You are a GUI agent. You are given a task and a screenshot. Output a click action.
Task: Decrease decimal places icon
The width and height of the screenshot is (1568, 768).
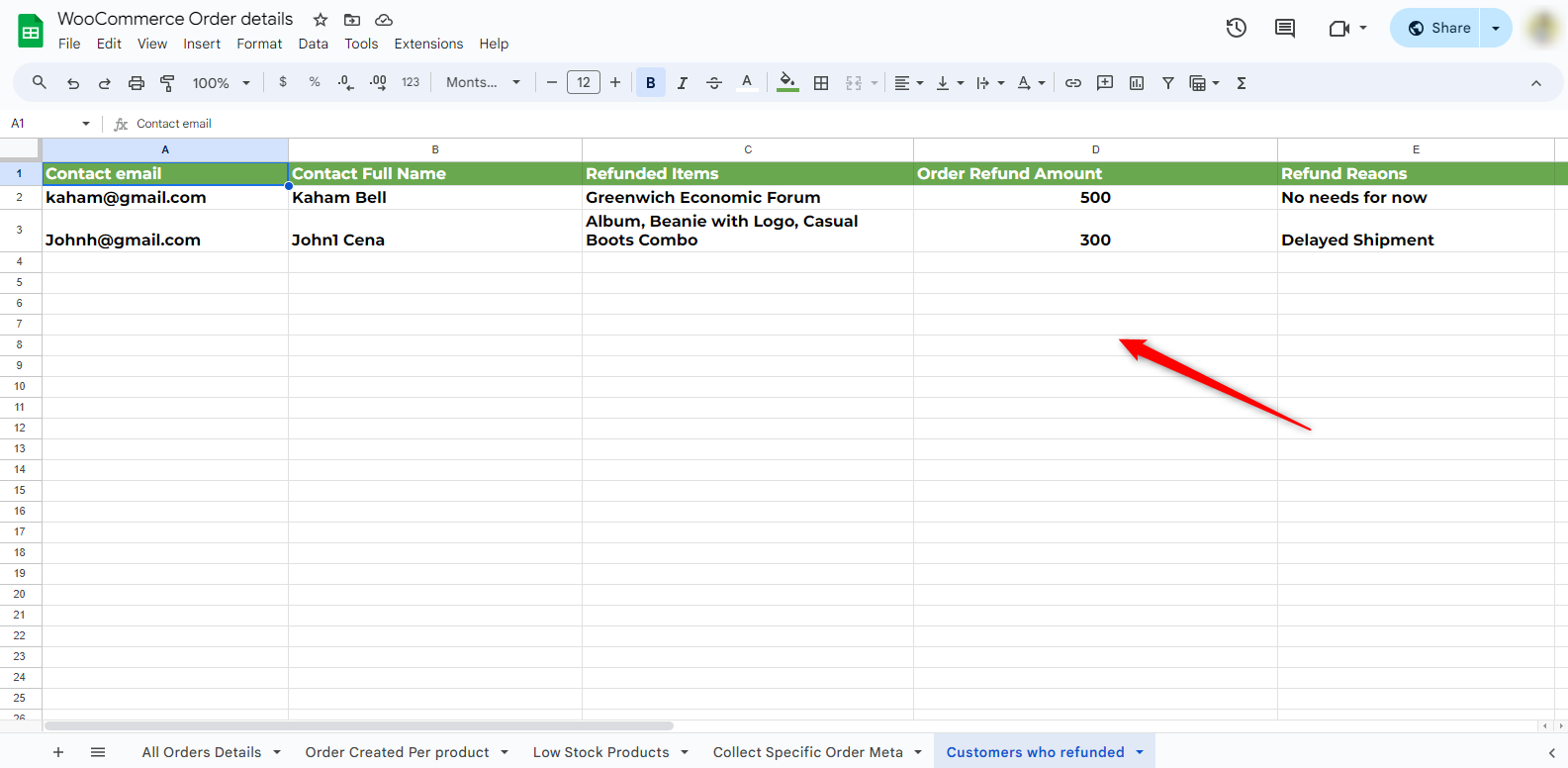coord(345,82)
